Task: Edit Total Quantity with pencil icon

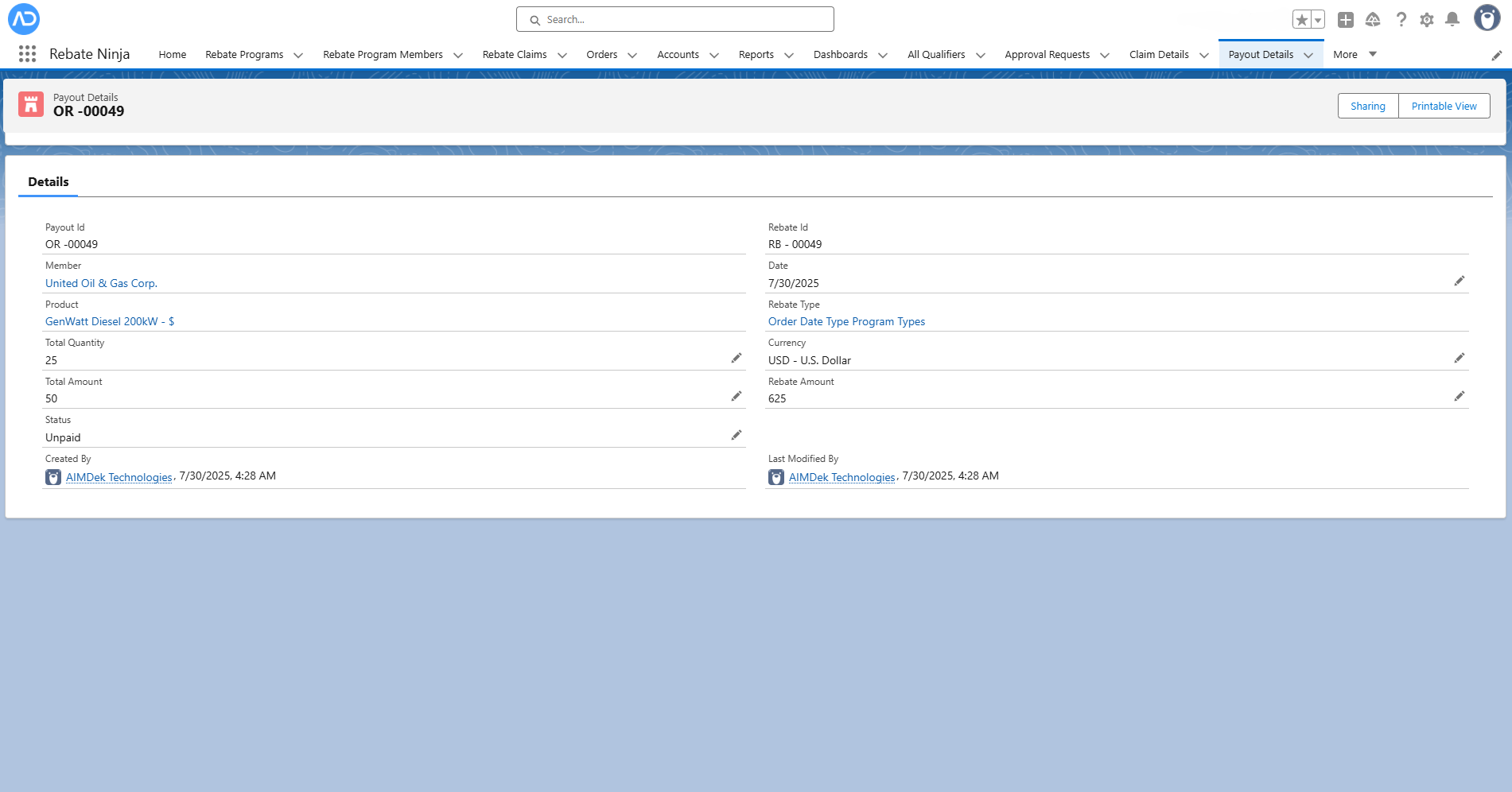Action: [x=737, y=359]
